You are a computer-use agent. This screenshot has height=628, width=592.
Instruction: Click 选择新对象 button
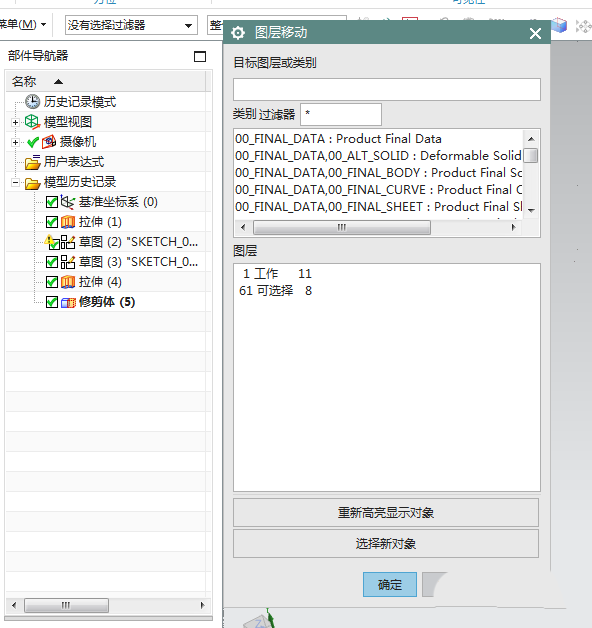tap(386, 544)
